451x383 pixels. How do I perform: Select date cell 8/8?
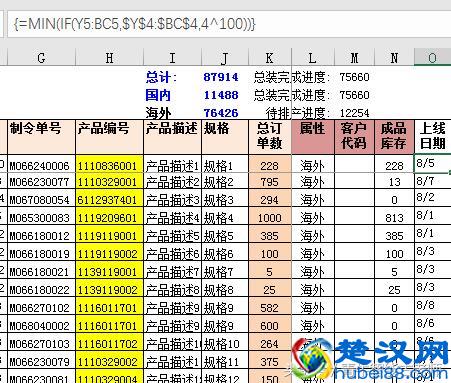pos(432,307)
